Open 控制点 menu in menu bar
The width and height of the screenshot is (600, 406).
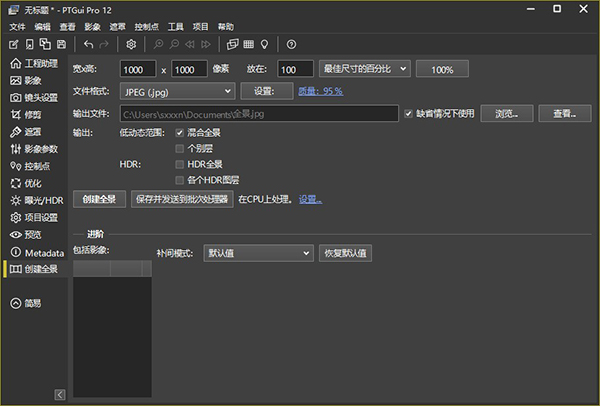(x=147, y=27)
